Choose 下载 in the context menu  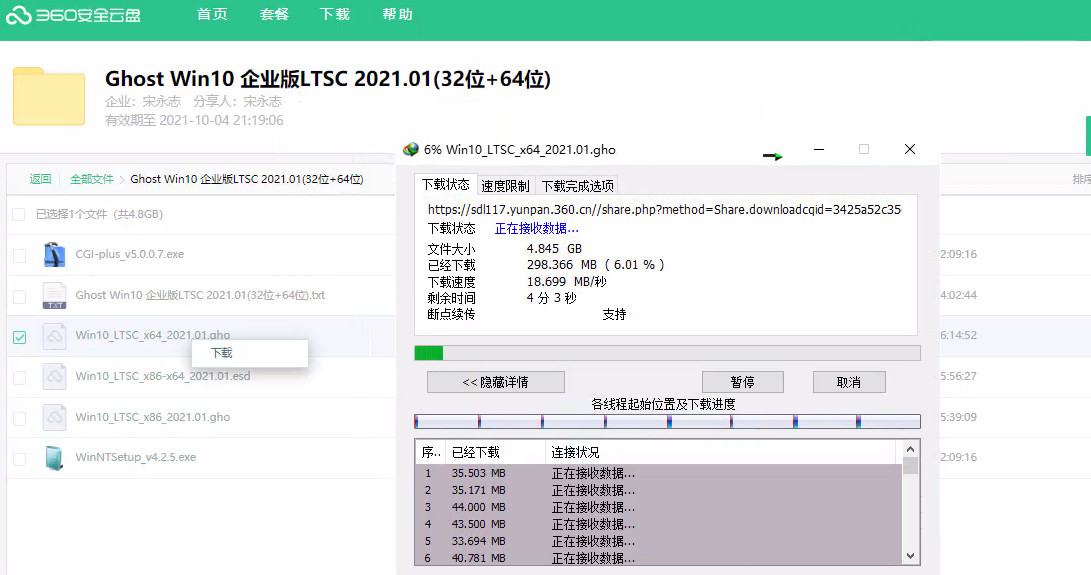[x=250, y=353]
